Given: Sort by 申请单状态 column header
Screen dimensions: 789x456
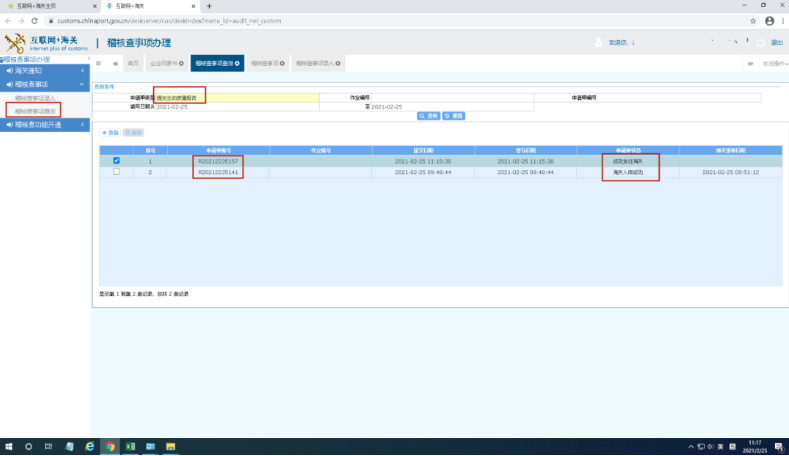Looking at the screenshot, I should point(628,150).
